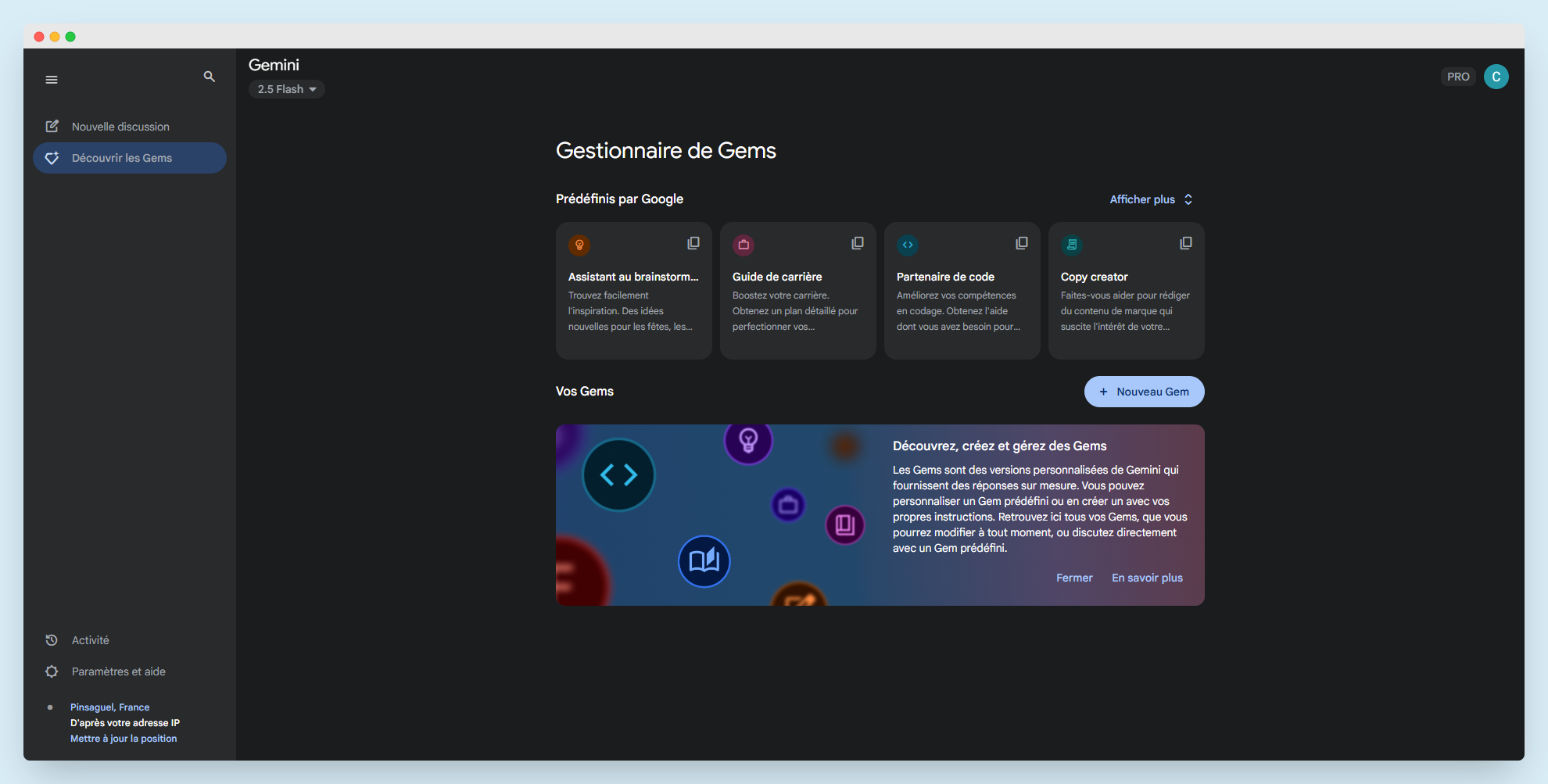This screenshot has height=784, width=1548.
Task: Click the D'après votre adresse IP text
Action: (x=125, y=723)
